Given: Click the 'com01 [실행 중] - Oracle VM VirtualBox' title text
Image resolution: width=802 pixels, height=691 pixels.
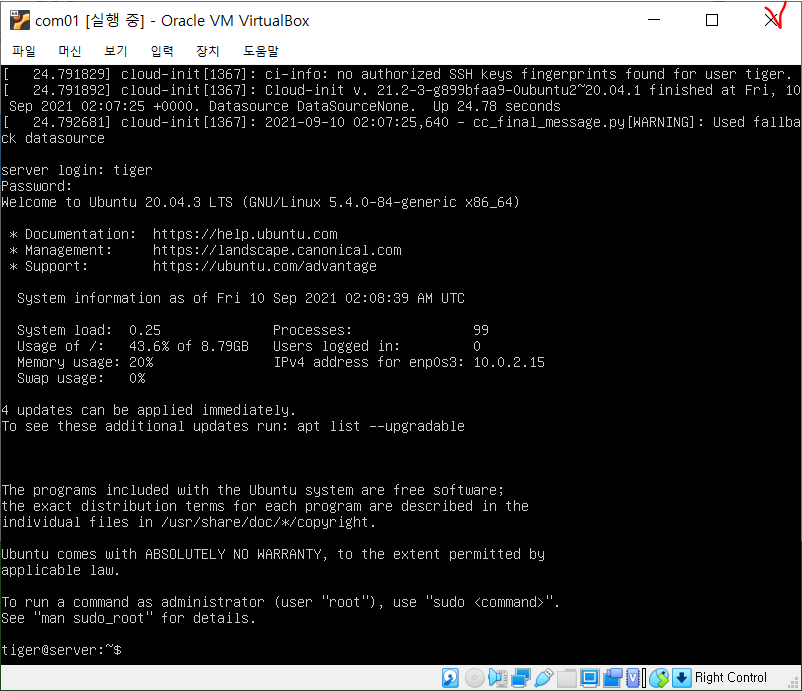Looking at the screenshot, I should tap(172, 20).
